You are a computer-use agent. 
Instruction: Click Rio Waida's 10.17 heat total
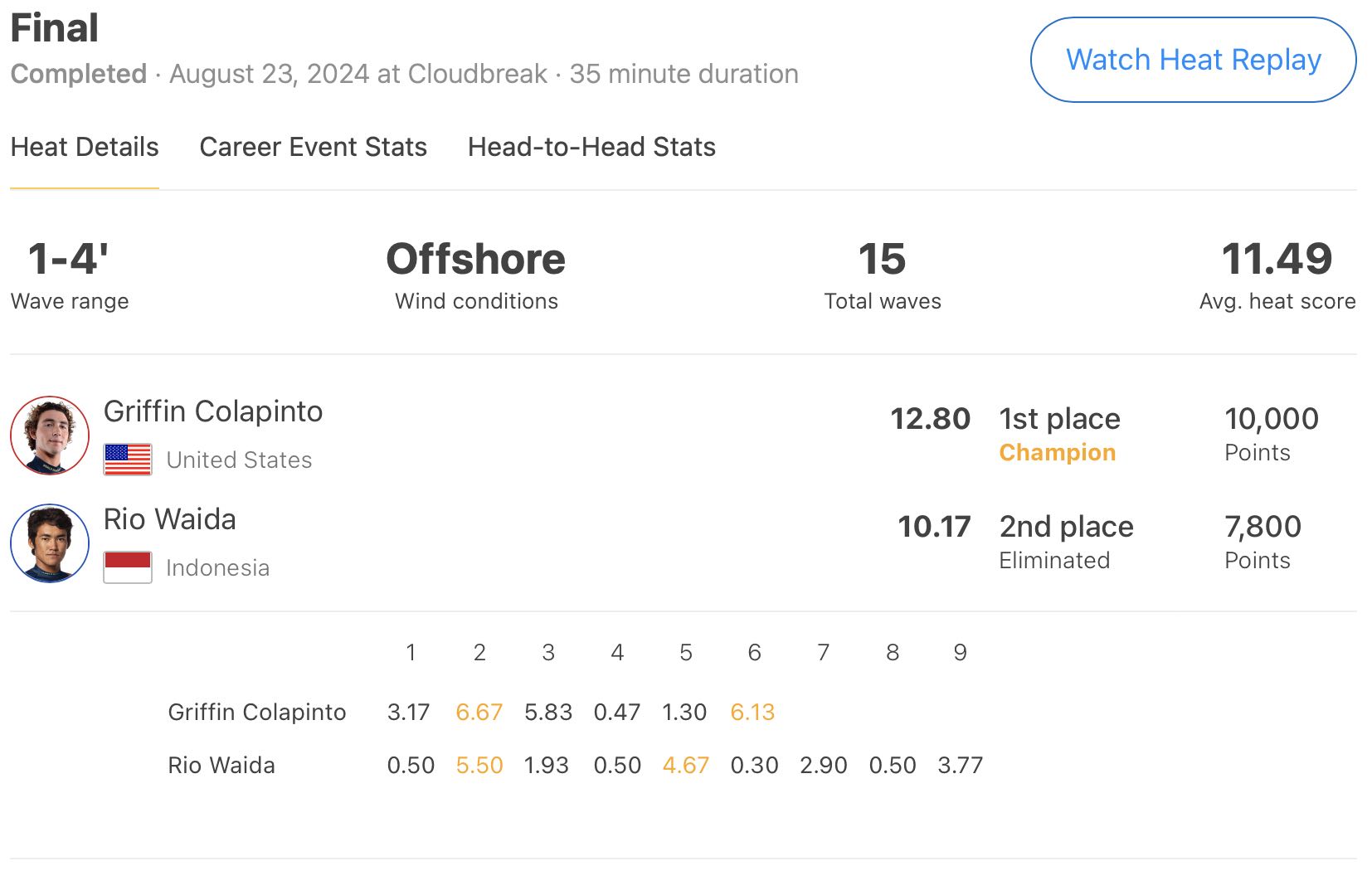coord(934,527)
